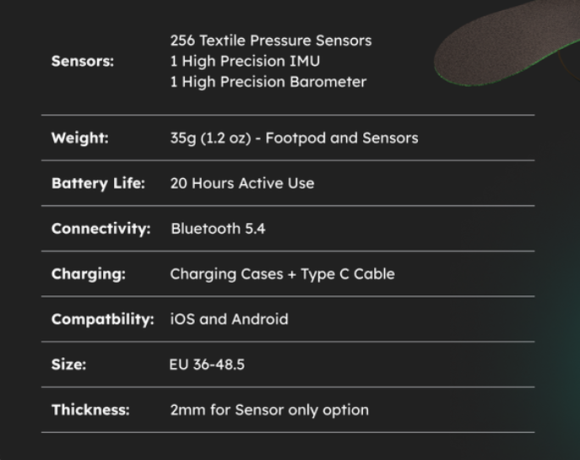Image resolution: width=580 pixels, height=460 pixels.
Task: Click the 20 Hours Active Use text
Action: coord(242,183)
